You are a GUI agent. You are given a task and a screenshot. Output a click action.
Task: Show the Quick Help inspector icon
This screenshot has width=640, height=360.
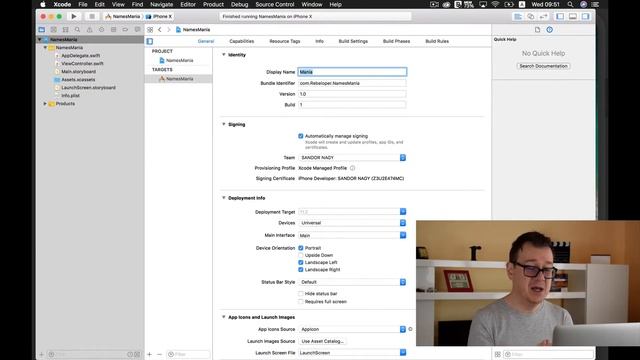pyautogui.click(x=549, y=30)
